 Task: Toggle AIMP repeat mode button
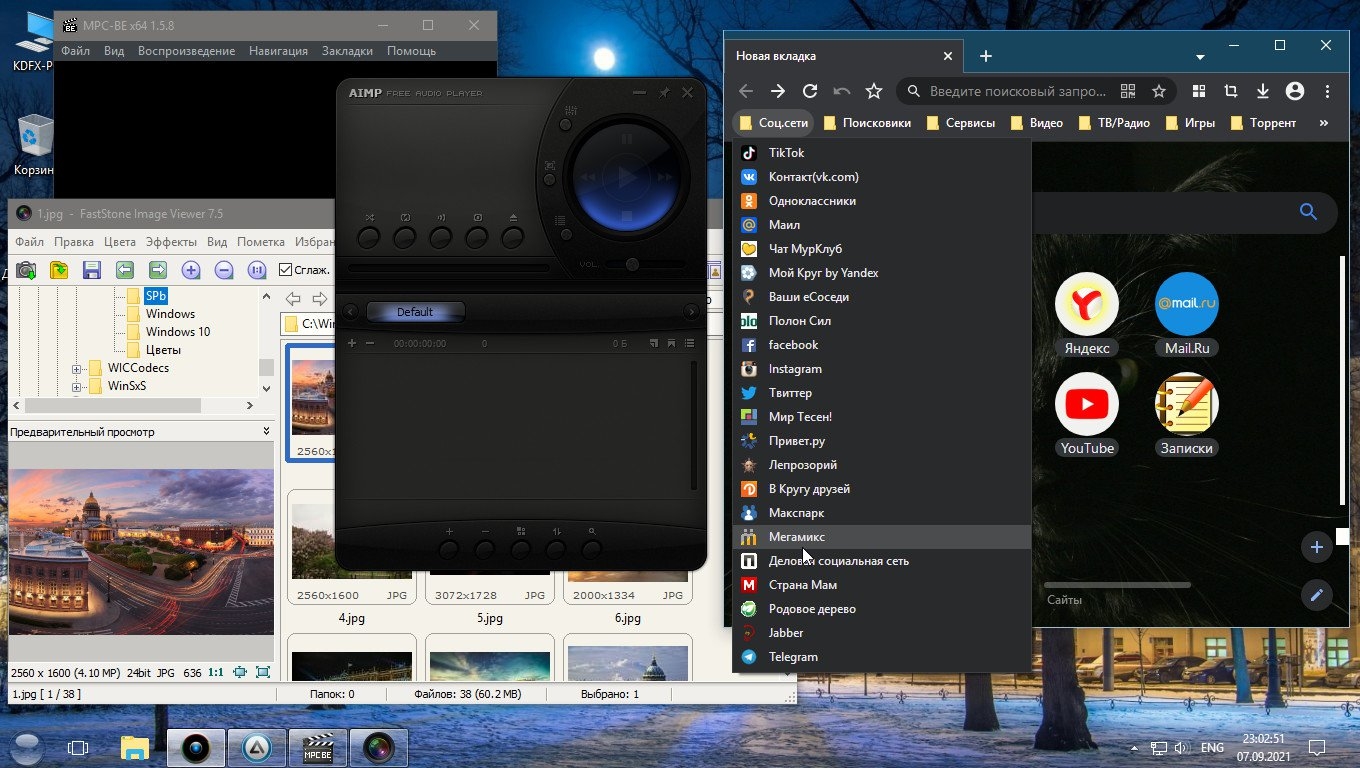coord(405,237)
